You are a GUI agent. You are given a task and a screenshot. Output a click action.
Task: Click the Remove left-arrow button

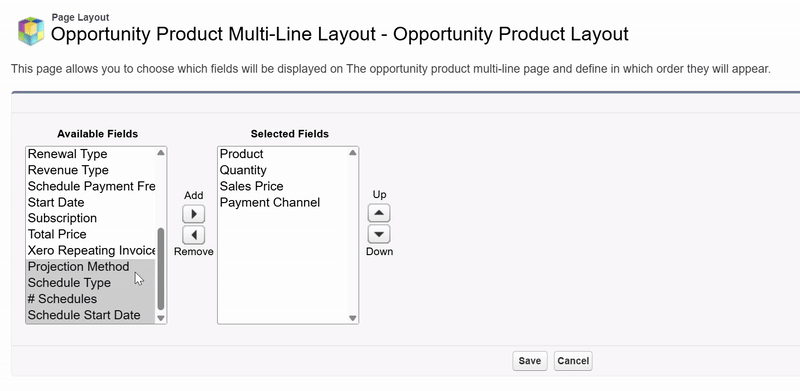pos(193,235)
